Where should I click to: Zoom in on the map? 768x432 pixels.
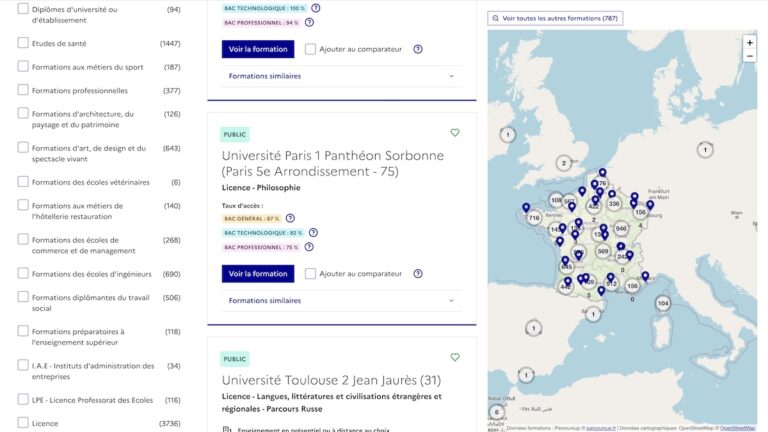click(749, 43)
